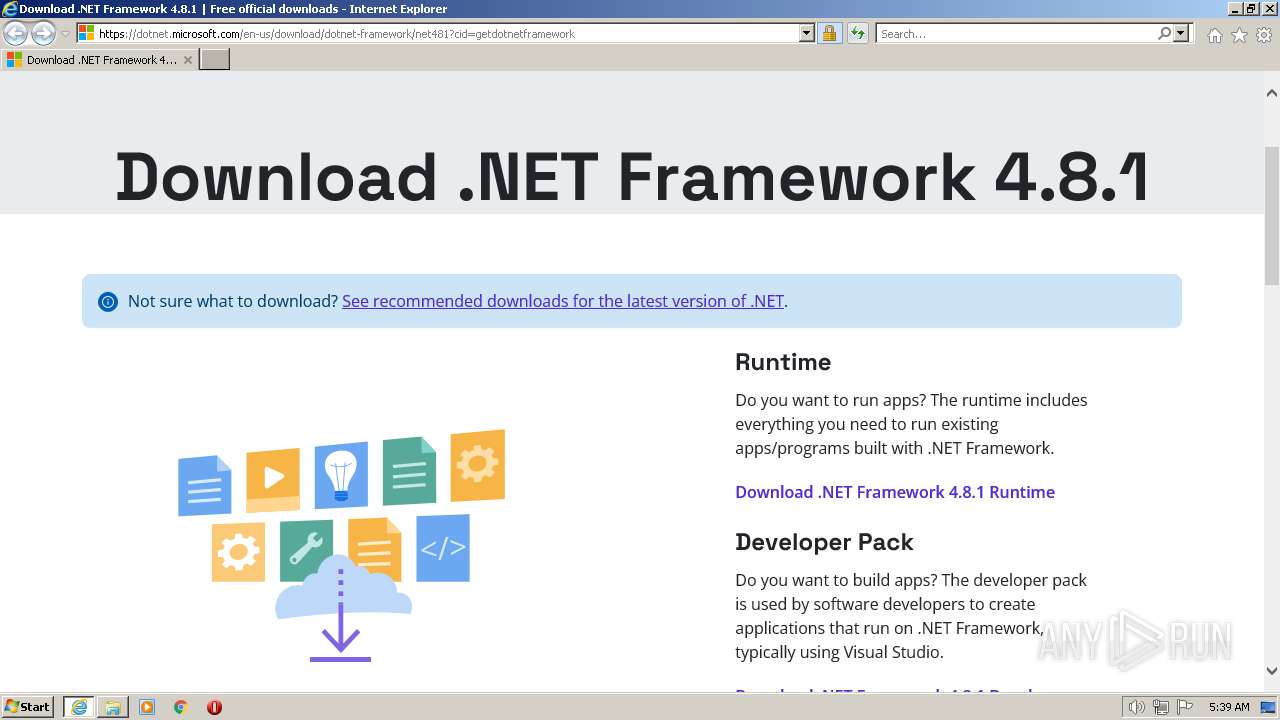Go to the Home page icon
Viewport: 1280px width, 720px height.
[1214, 35]
